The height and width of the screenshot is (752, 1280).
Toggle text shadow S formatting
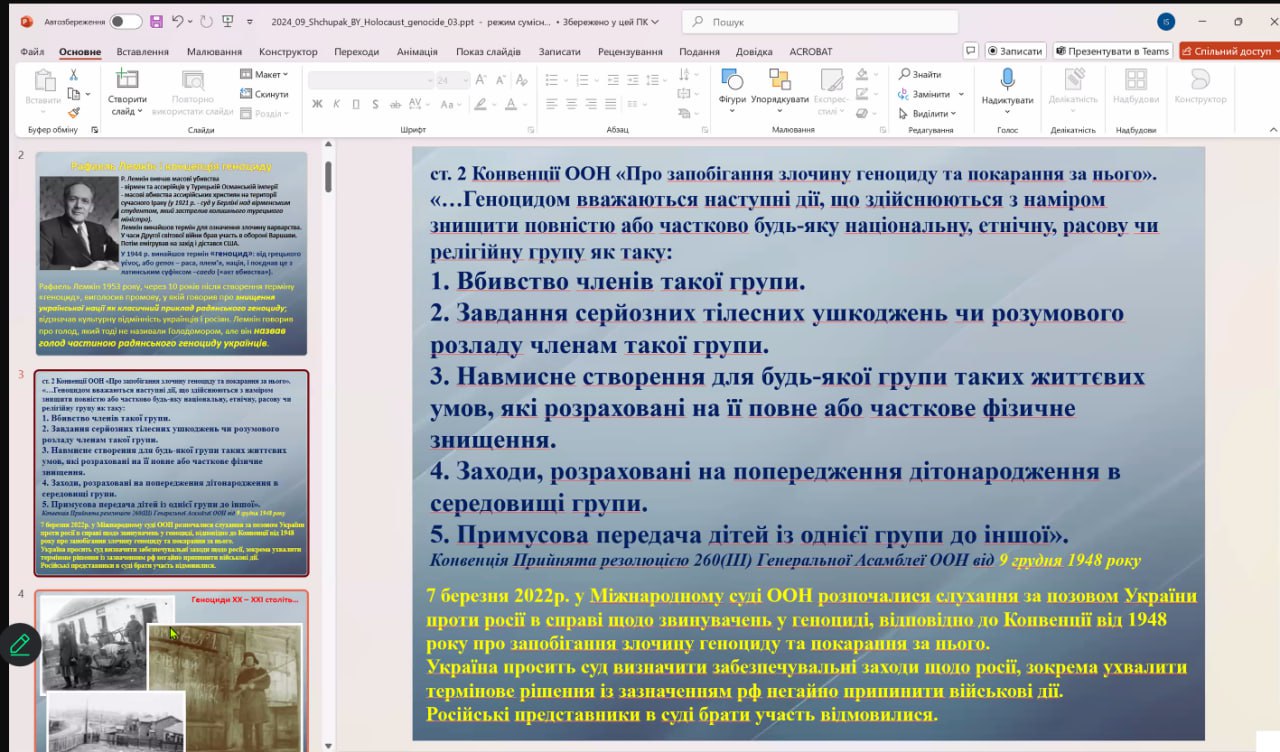tap(373, 104)
